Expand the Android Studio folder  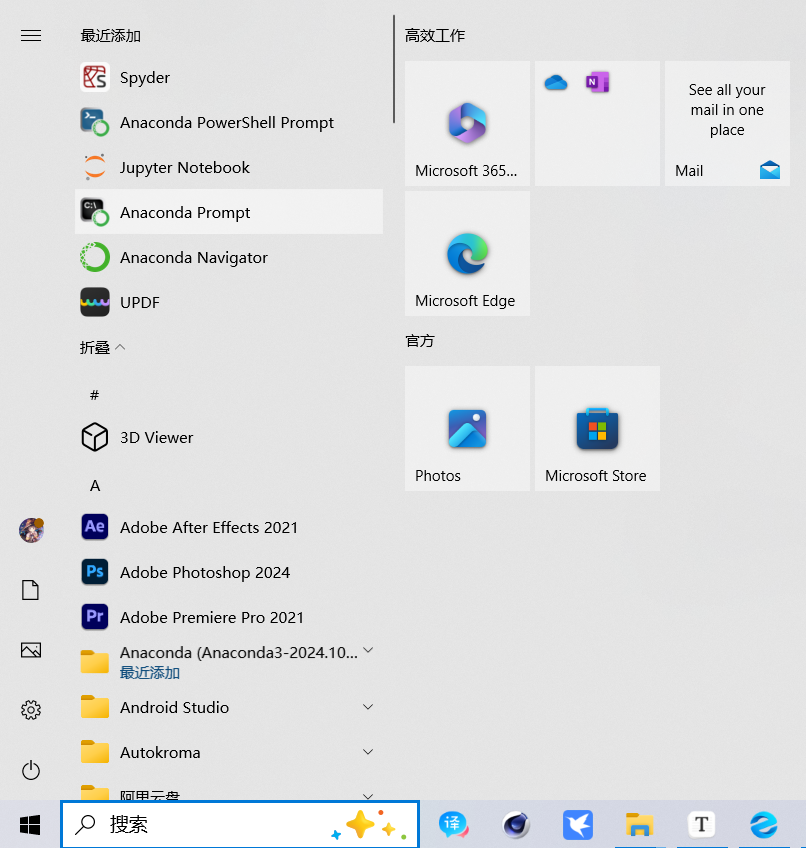[x=368, y=707]
